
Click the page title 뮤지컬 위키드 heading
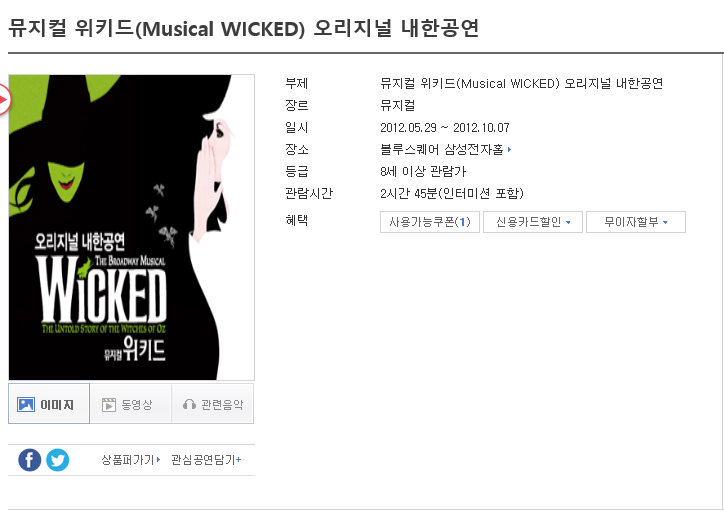(243, 28)
